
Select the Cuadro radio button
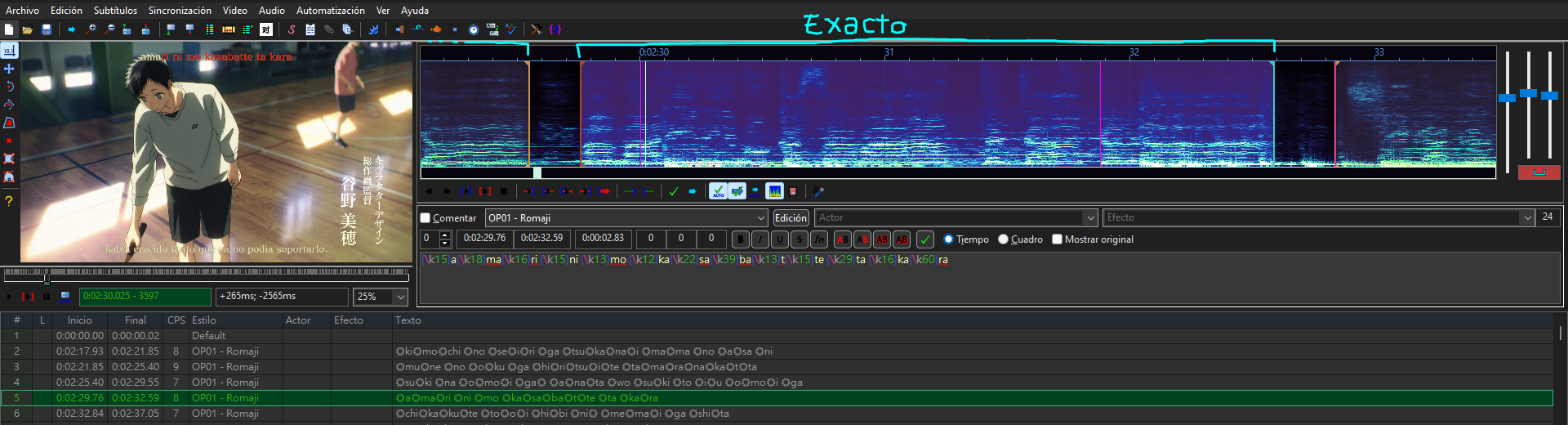tap(1003, 239)
